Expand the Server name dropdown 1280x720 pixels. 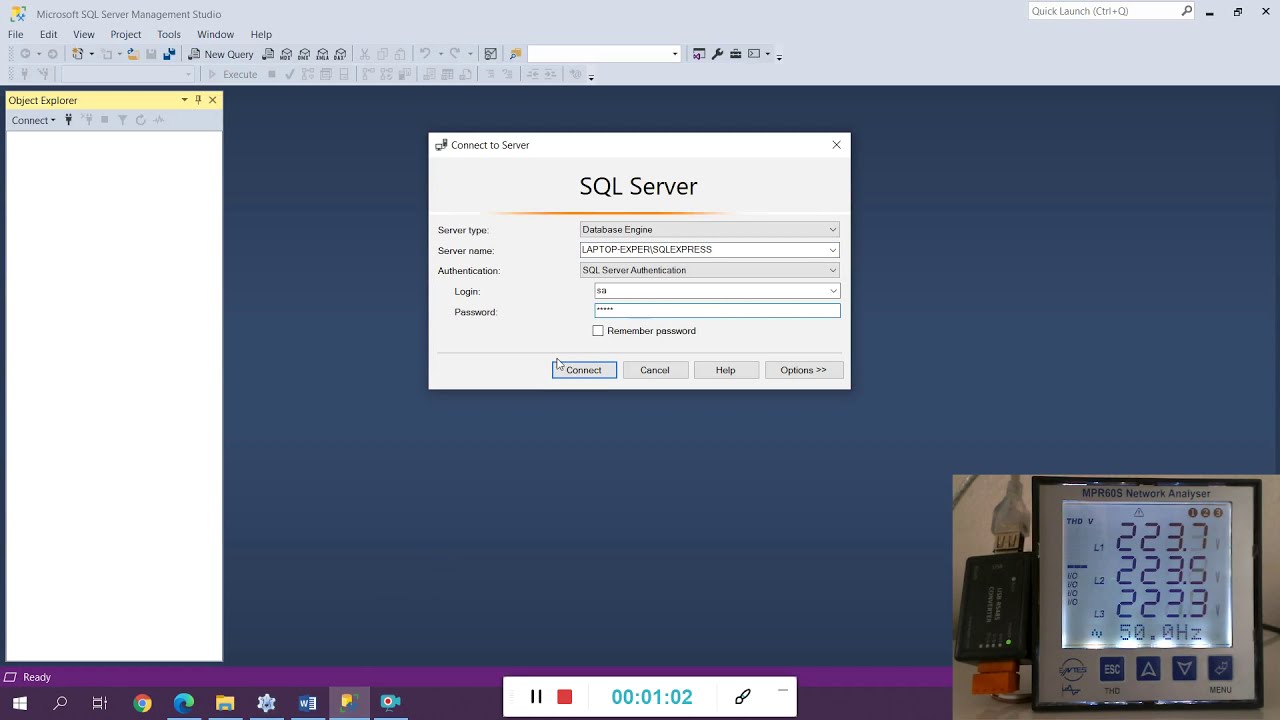[832, 250]
